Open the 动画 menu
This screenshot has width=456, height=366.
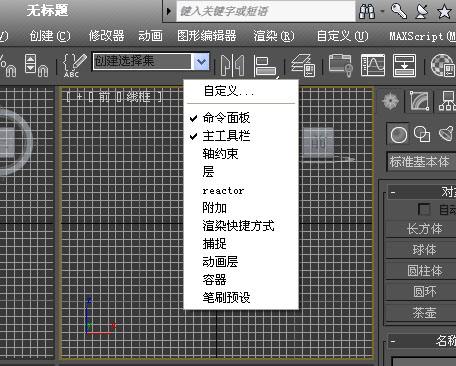[150, 36]
